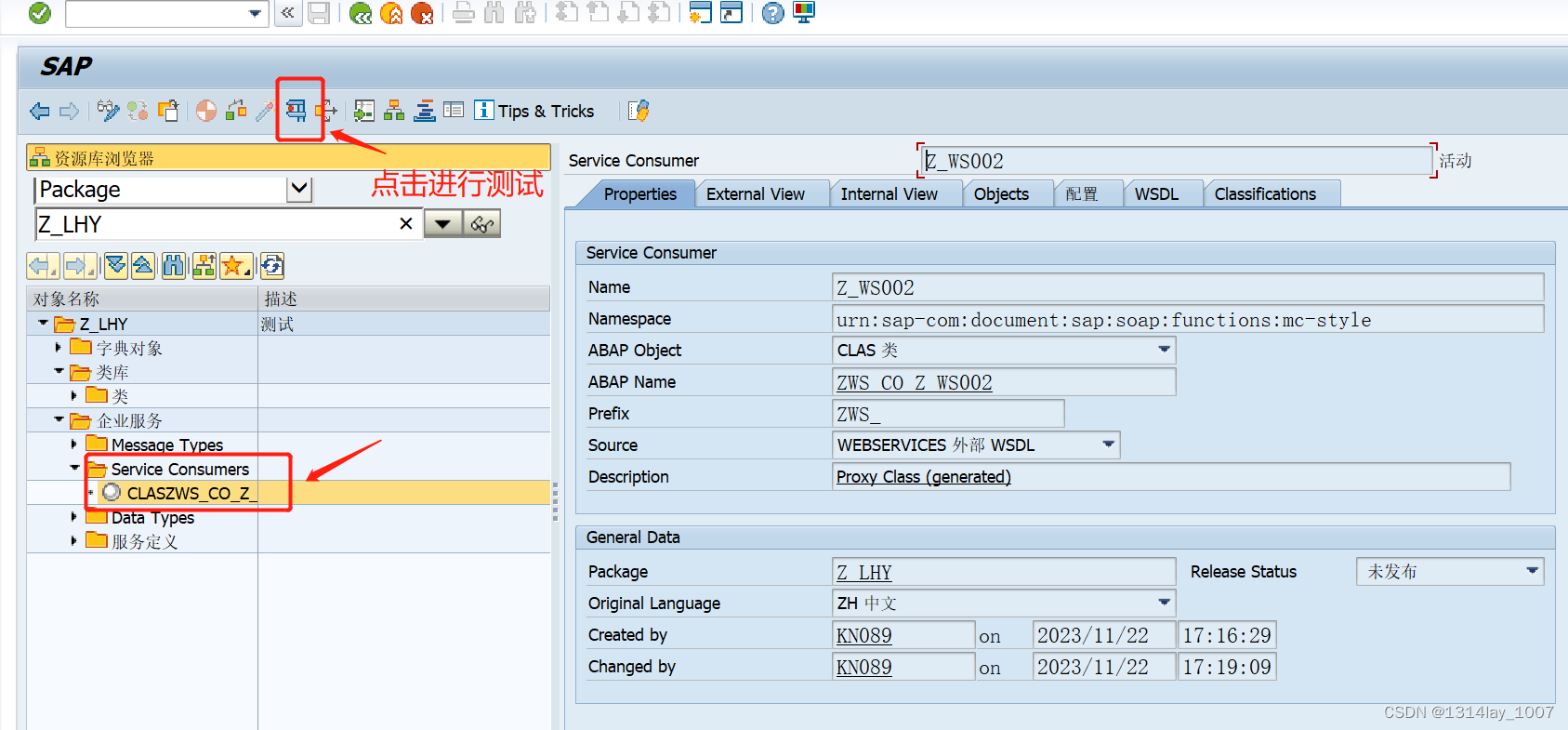Expand the 字典对象 folder node
1568x730 pixels.
(x=58, y=347)
